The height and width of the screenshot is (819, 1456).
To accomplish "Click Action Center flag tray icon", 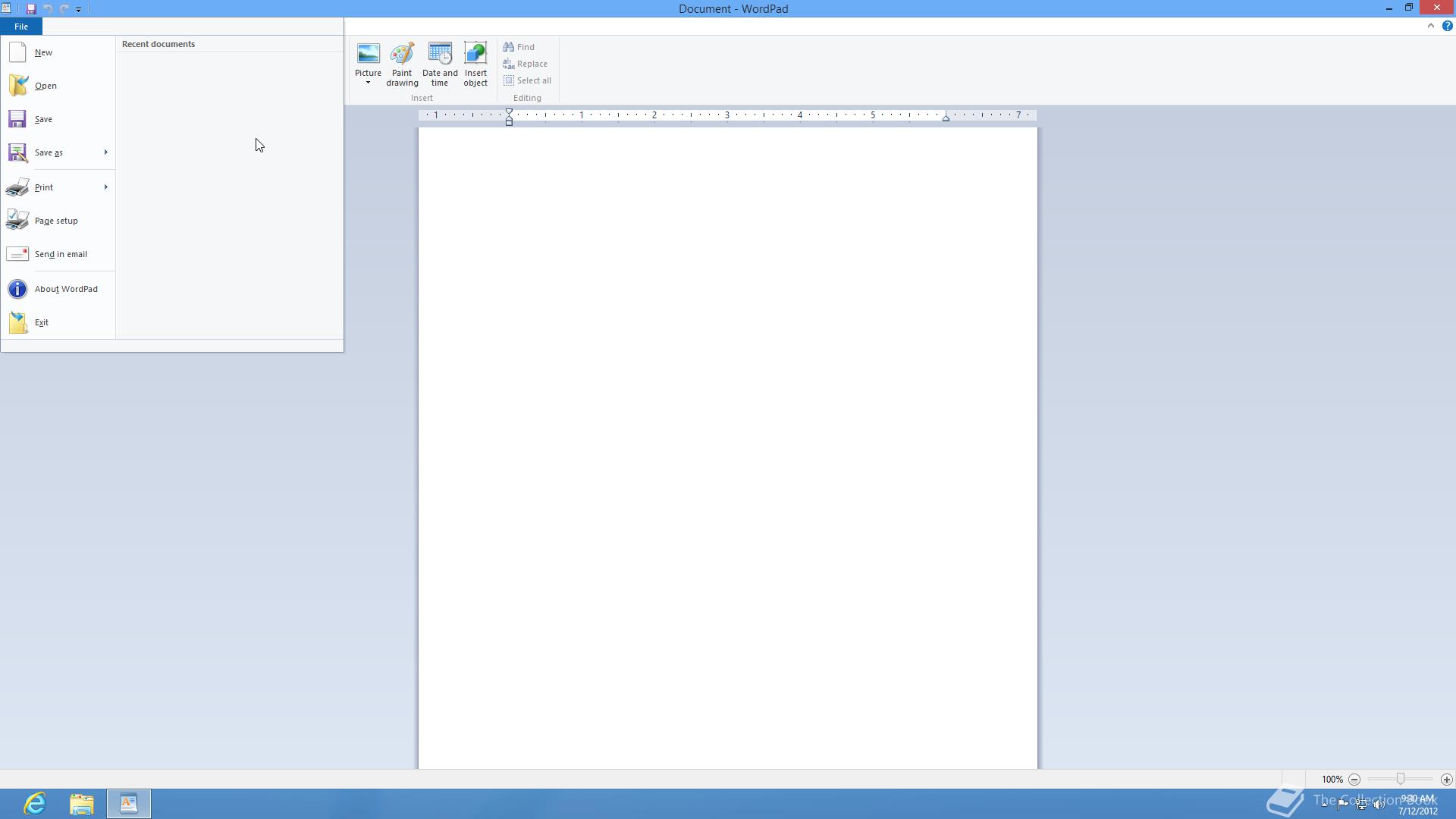I will click(1342, 805).
